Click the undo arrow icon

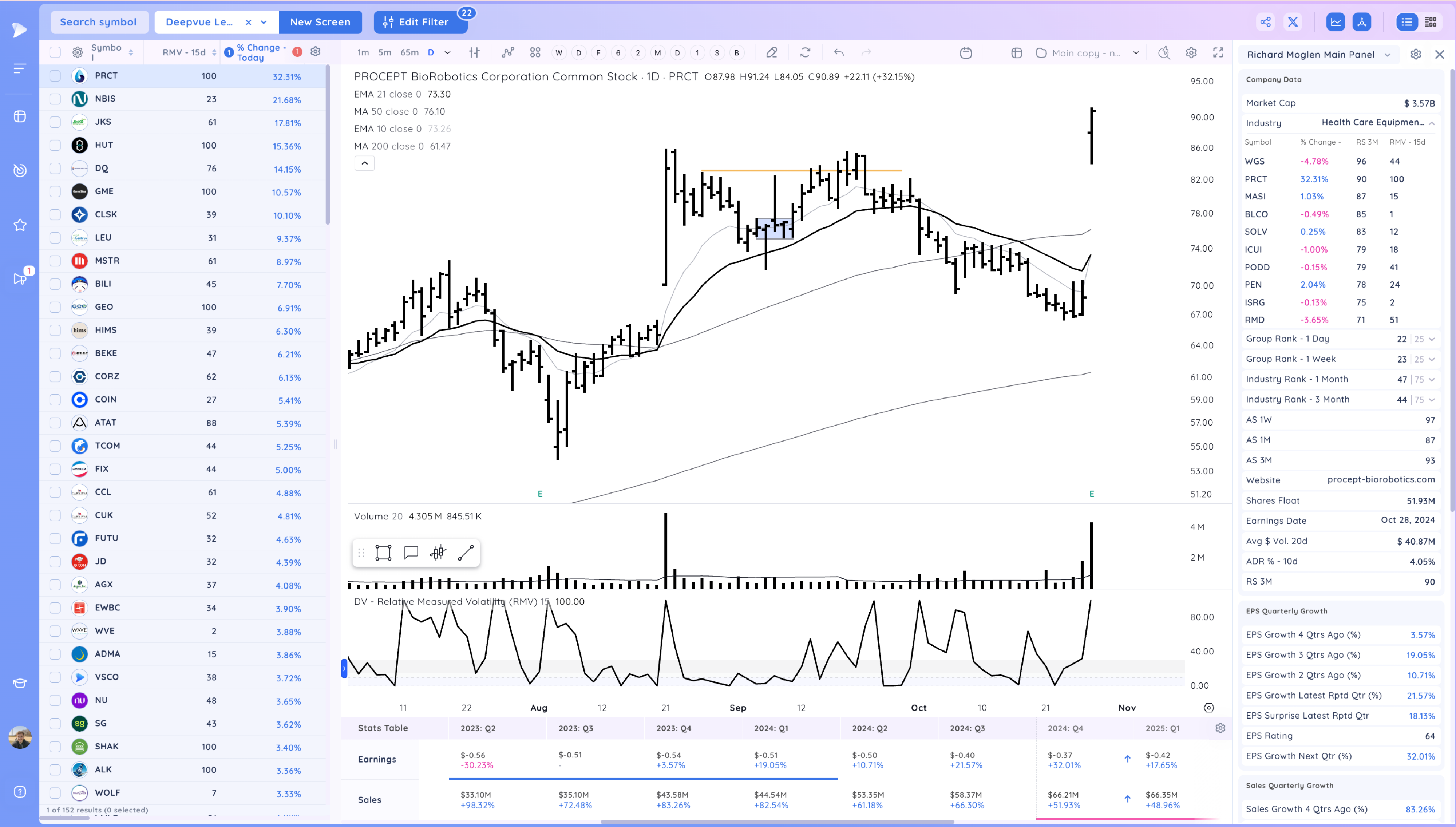839,53
